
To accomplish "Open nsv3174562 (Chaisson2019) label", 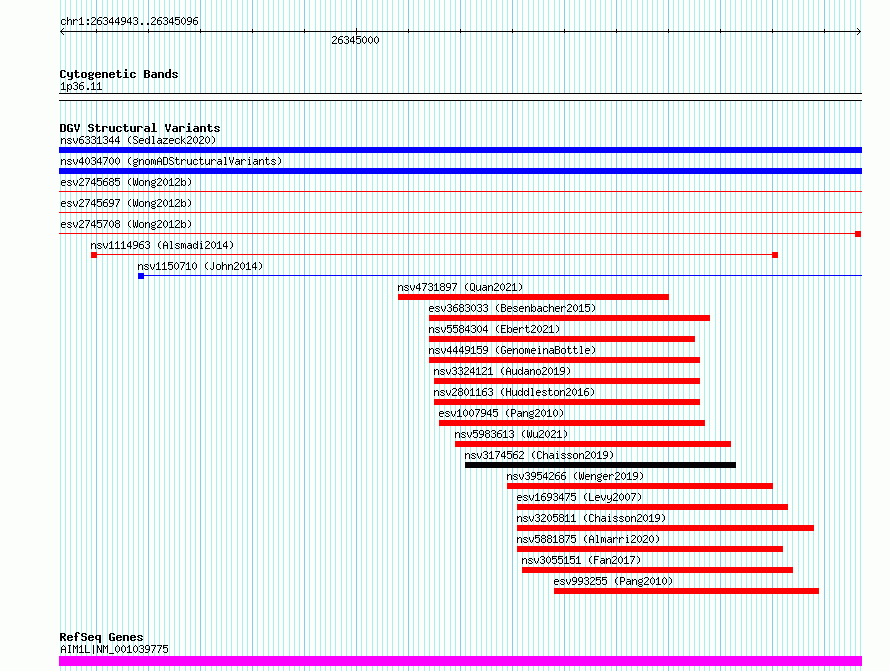I will point(539,455).
